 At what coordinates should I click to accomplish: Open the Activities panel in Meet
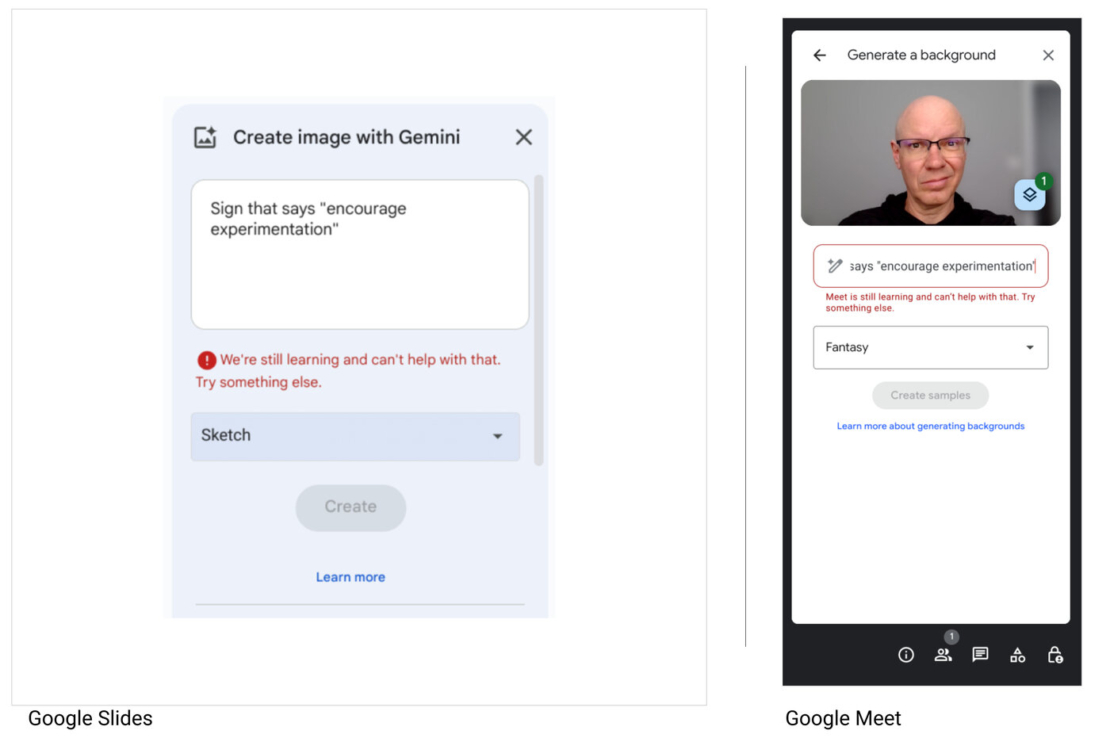pyautogui.click(x=1017, y=655)
